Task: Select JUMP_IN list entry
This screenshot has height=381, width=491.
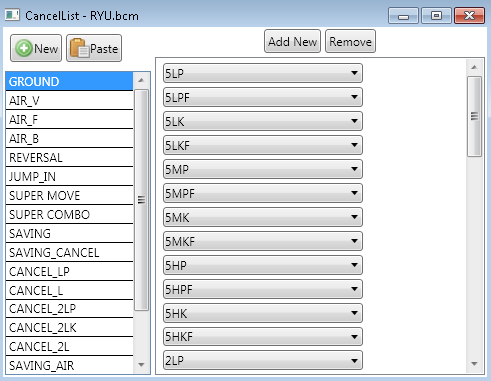Action: [69, 176]
